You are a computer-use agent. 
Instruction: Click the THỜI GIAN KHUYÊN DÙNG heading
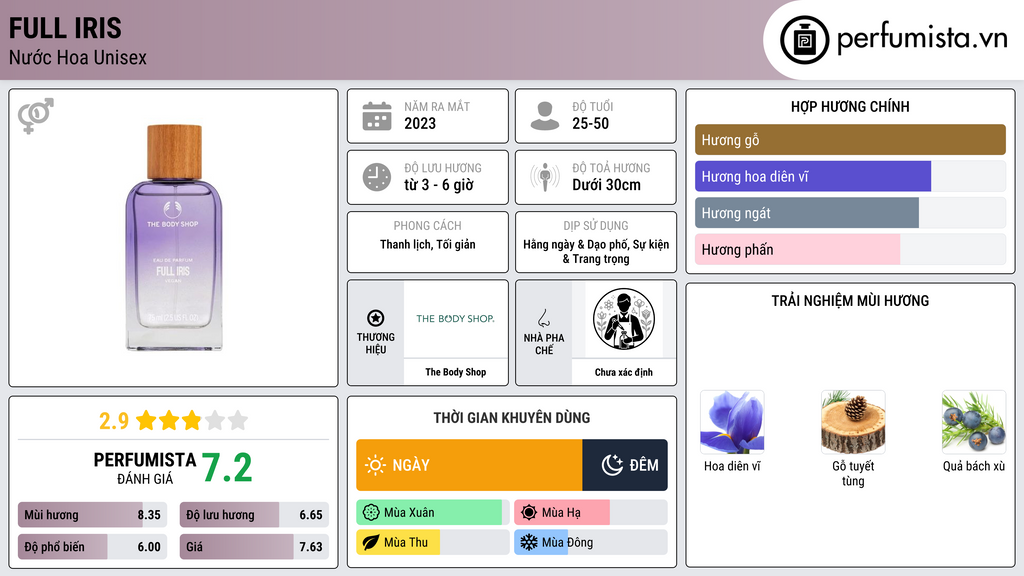(x=512, y=418)
